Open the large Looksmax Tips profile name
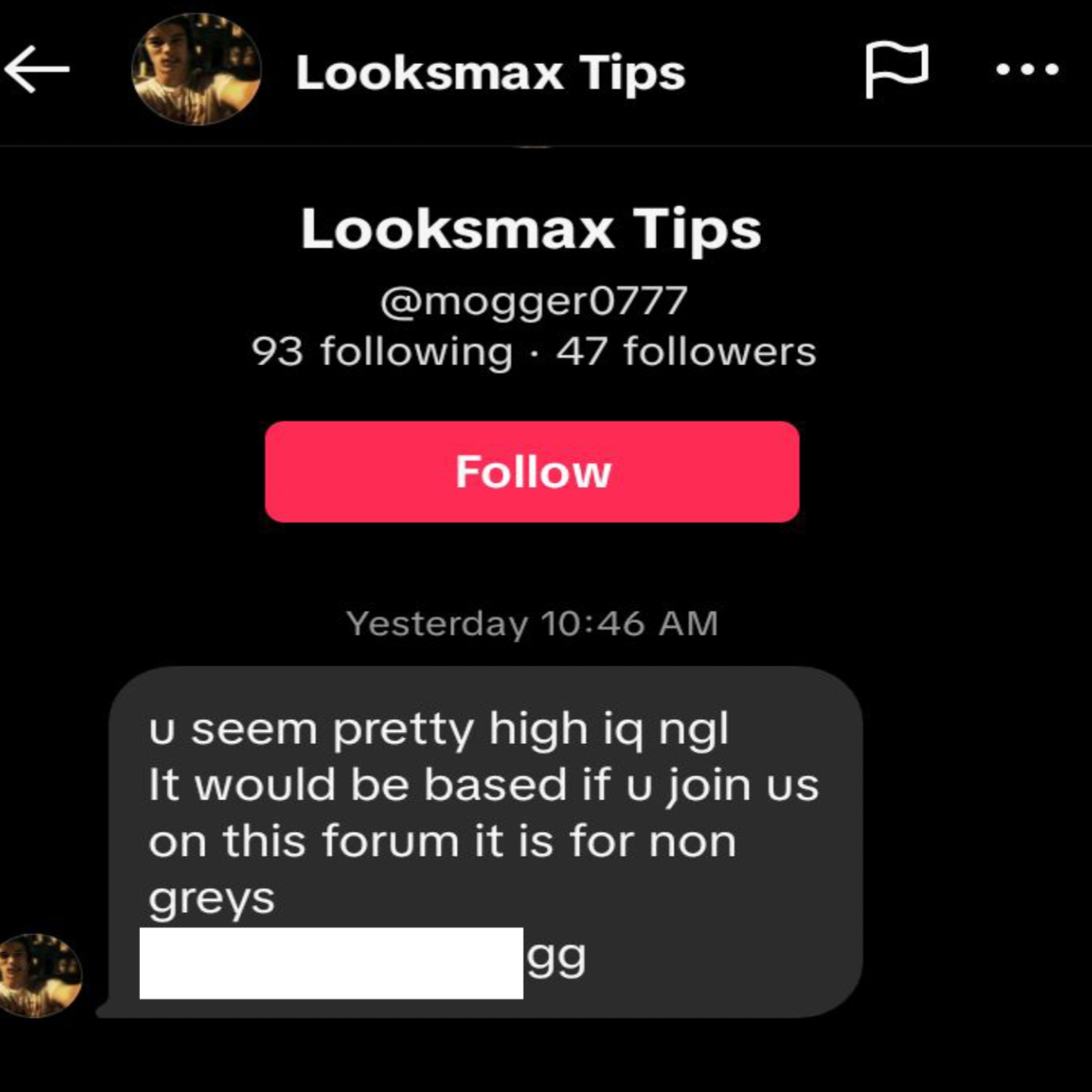The width and height of the screenshot is (1092, 1092). [531, 229]
